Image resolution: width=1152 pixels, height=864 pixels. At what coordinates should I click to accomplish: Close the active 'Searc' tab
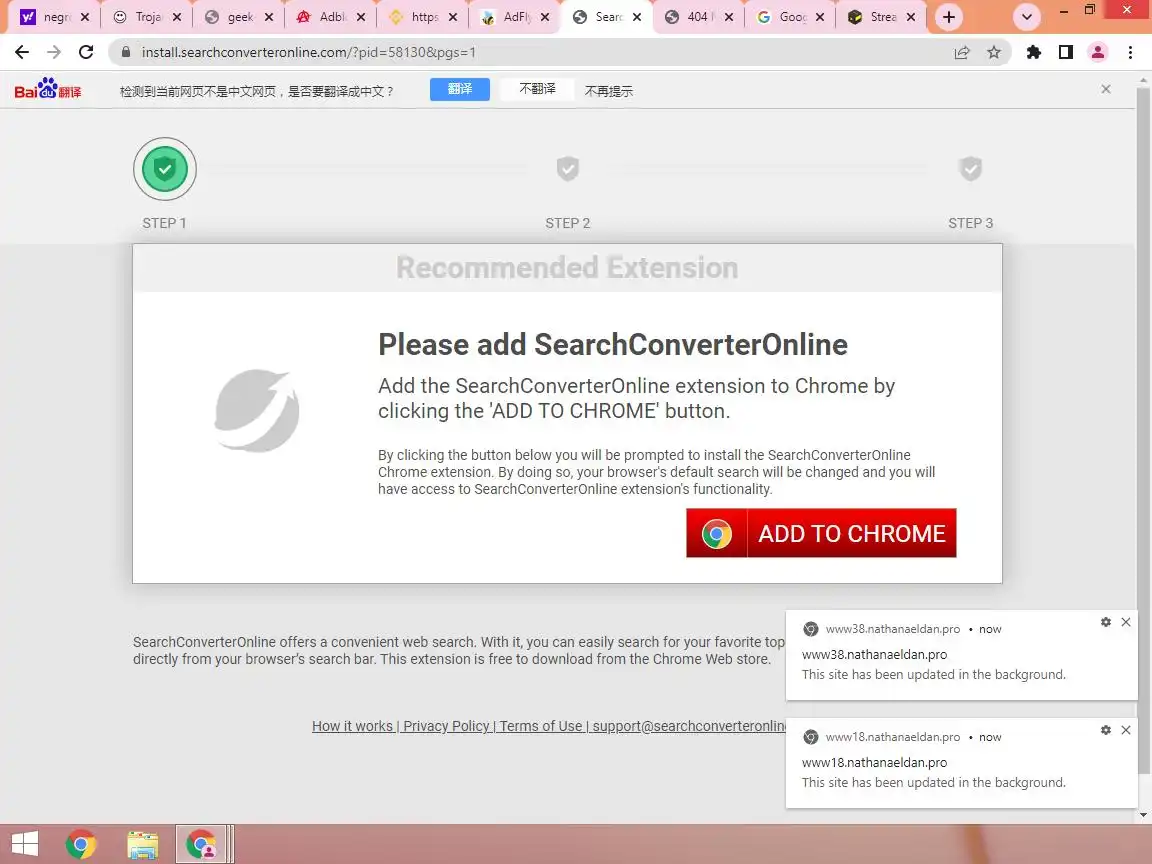636,17
